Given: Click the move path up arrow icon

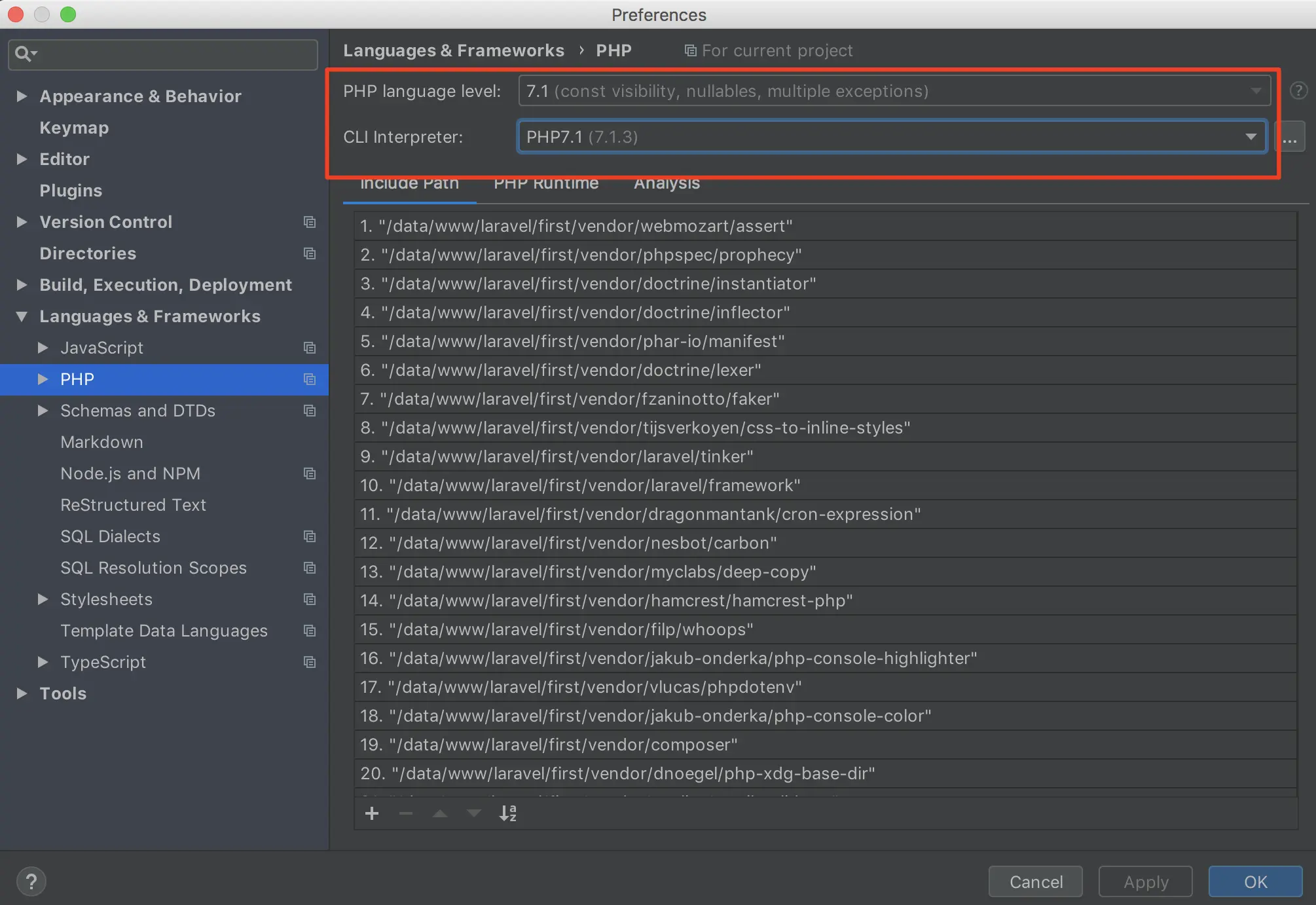Looking at the screenshot, I should [440, 813].
